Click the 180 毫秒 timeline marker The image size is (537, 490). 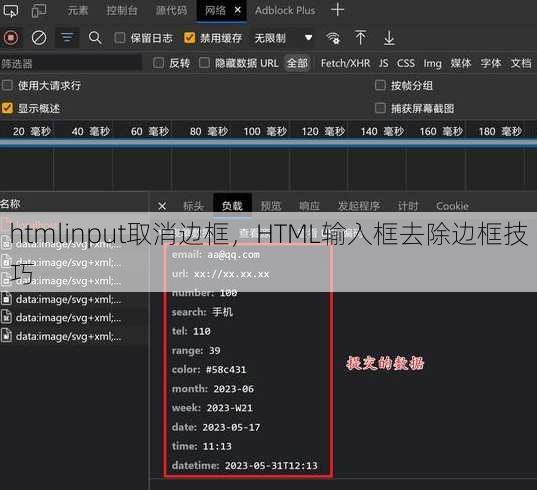(x=500, y=131)
